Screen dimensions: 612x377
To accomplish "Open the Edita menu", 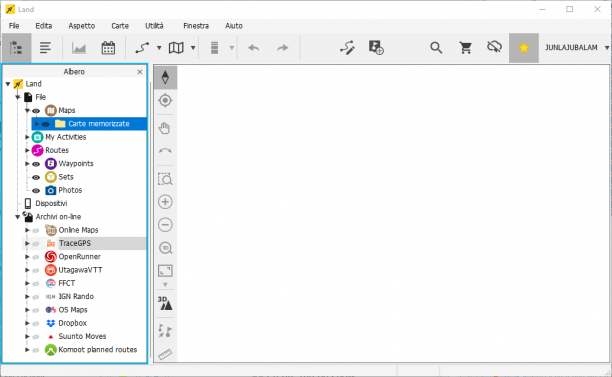I will pos(44,26).
